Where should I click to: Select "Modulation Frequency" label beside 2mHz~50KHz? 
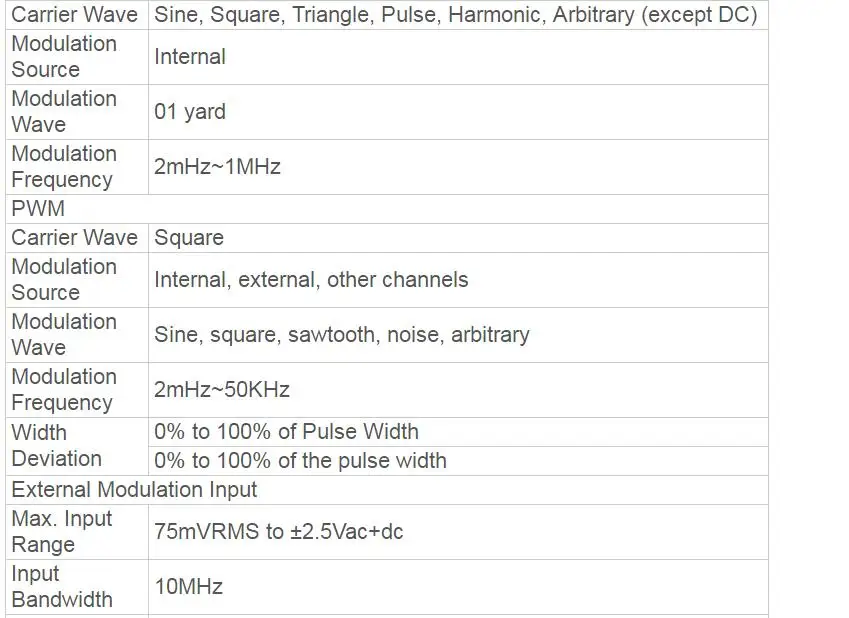click(63, 390)
